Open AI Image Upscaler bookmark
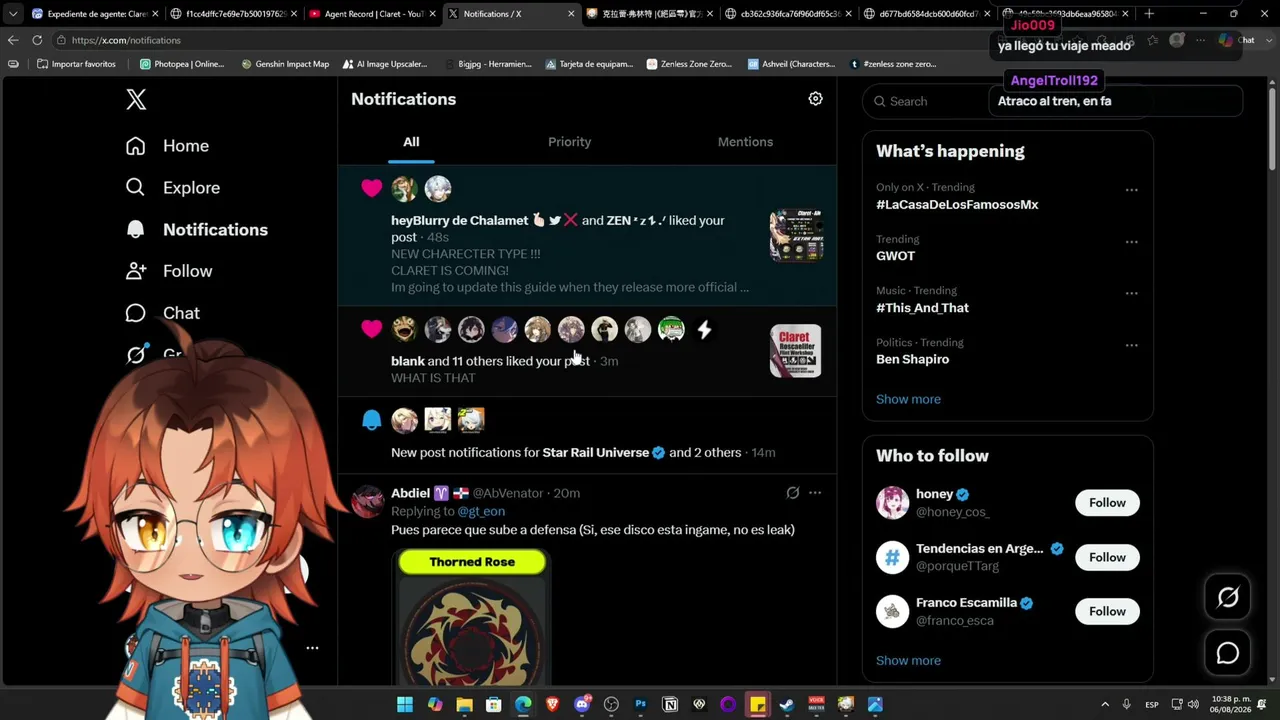This screenshot has height=720, width=1280. pos(384,64)
